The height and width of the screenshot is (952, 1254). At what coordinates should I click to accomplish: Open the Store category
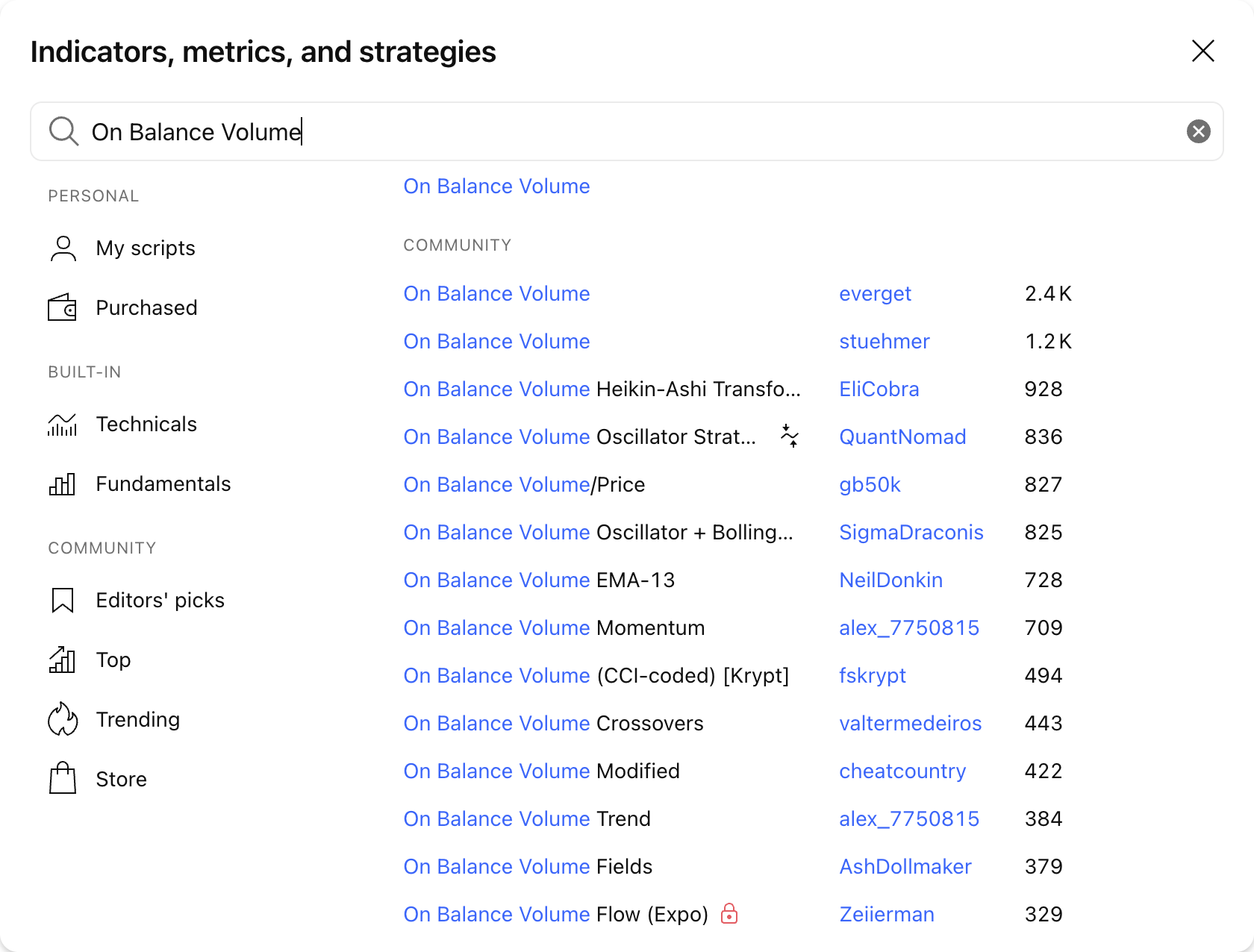point(122,779)
